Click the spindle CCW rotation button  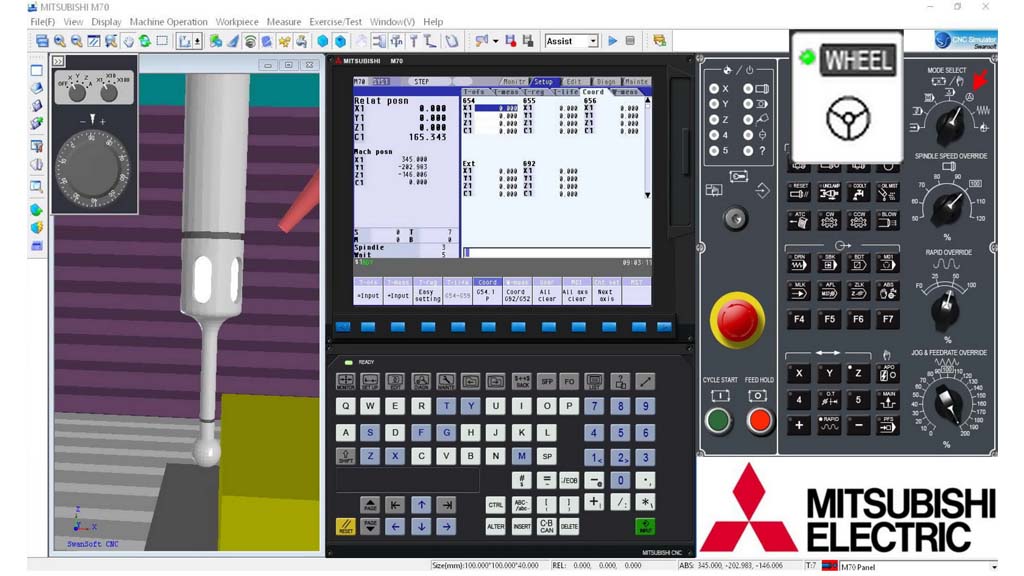(859, 220)
